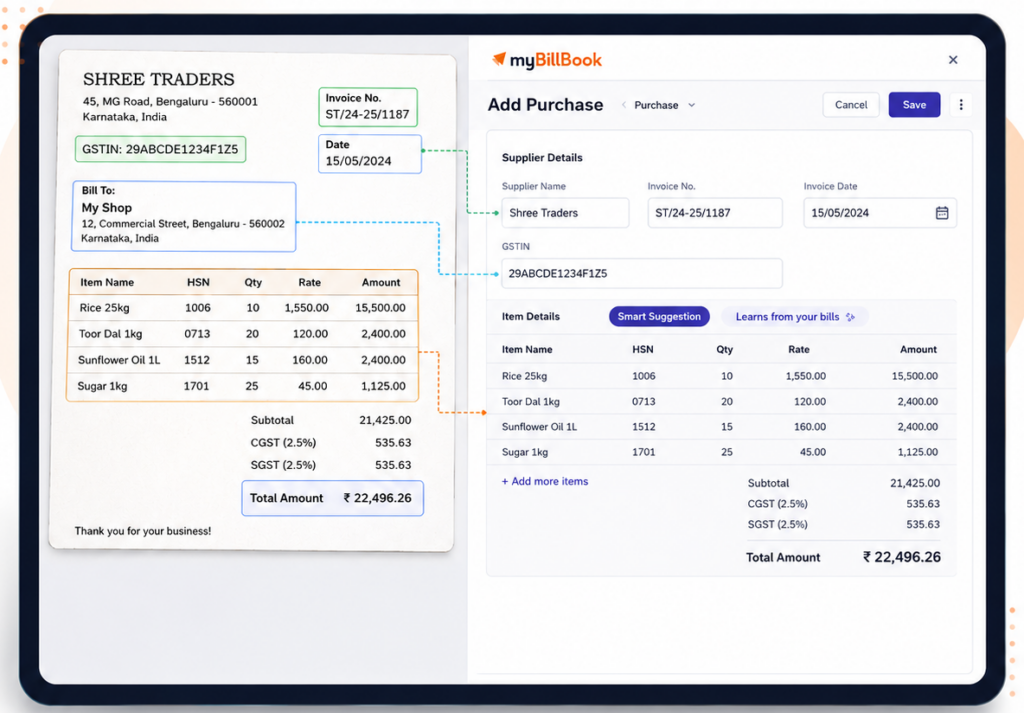Click the ₹ 22,496.26 total in the form
This screenshot has width=1024, height=713.
(x=902, y=557)
